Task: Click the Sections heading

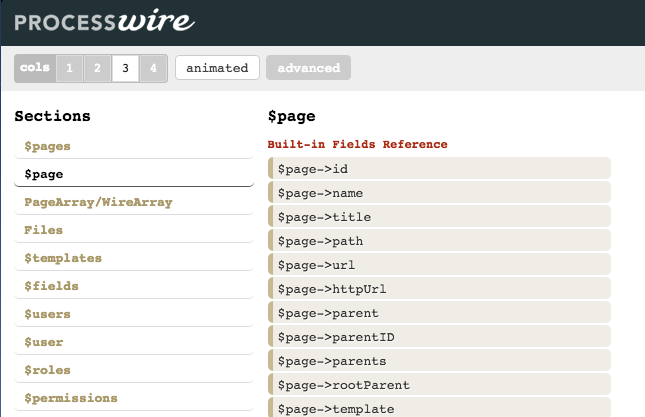Action: pos(52,116)
